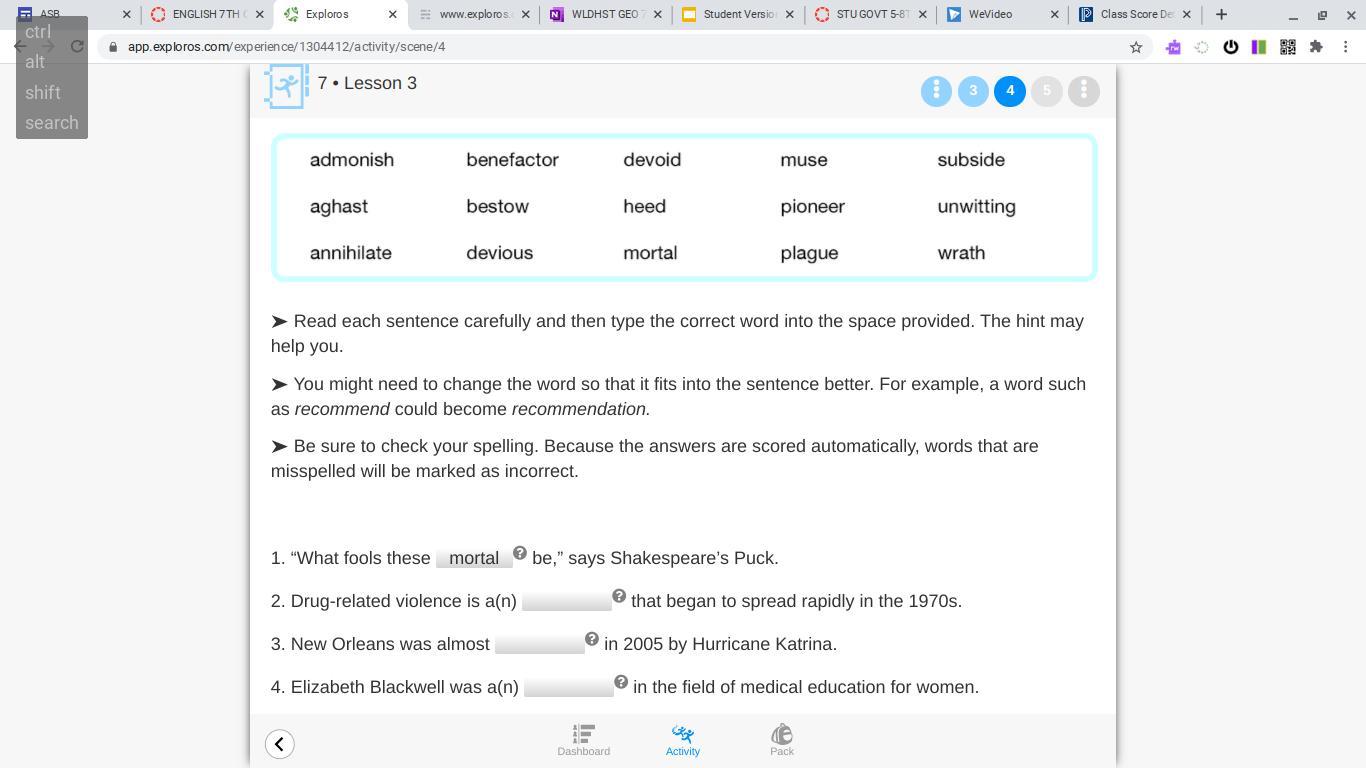
Task: Close the STU GOVT tab
Action: 922,14
